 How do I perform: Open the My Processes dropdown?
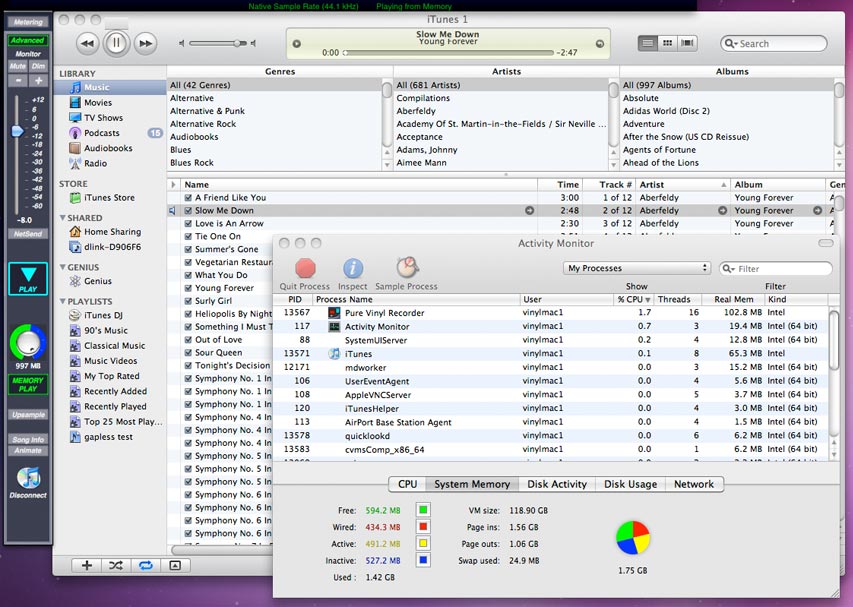637,268
